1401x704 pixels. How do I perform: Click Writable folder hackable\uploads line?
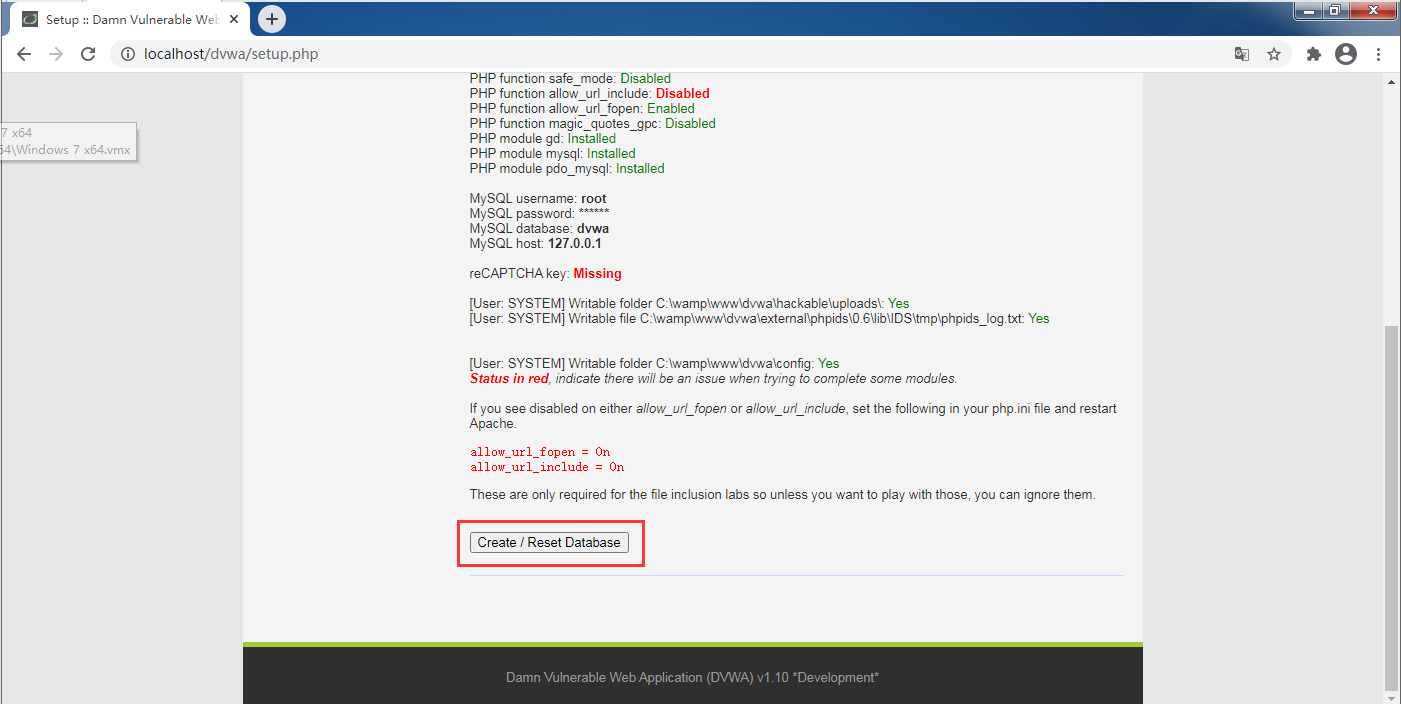[689, 303]
